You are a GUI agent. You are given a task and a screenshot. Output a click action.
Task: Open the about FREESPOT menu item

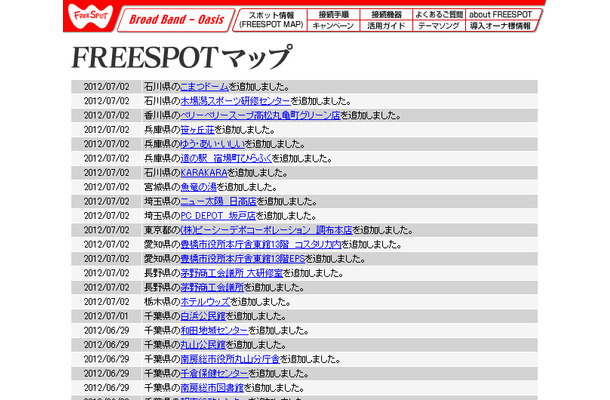pyautogui.click(x=501, y=14)
